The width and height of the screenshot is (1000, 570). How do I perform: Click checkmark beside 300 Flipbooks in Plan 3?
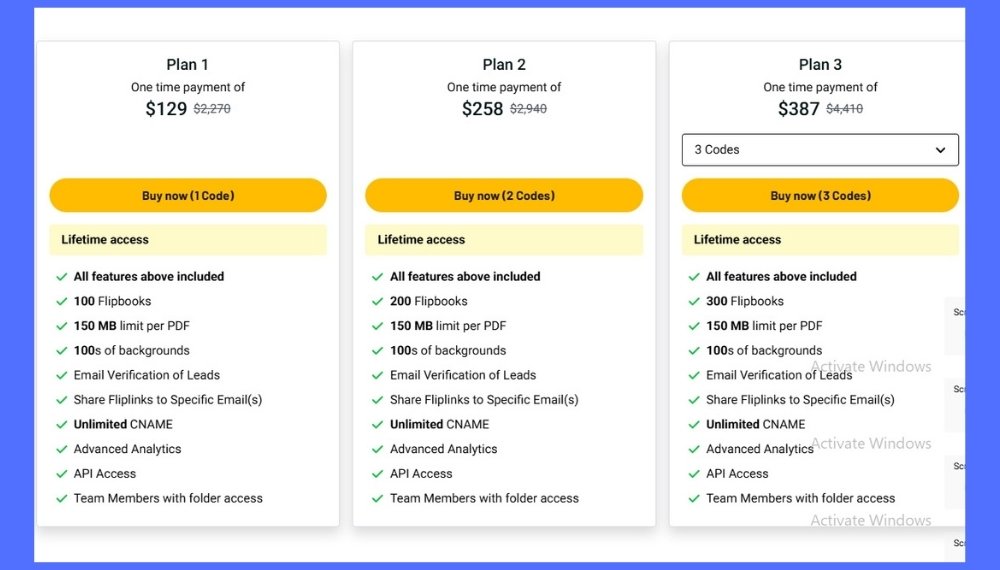694,301
